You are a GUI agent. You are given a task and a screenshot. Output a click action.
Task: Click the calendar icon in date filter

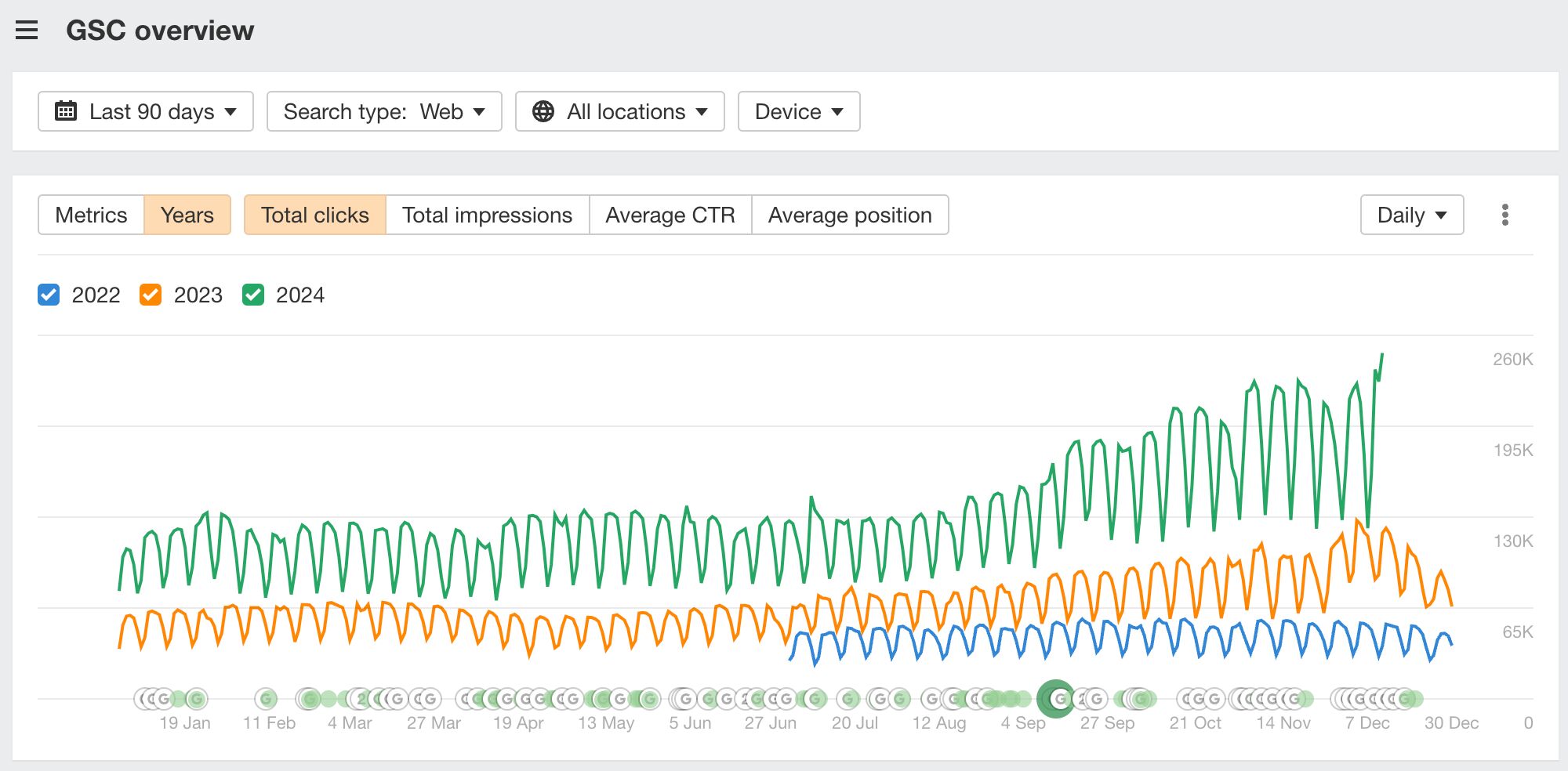(66, 111)
